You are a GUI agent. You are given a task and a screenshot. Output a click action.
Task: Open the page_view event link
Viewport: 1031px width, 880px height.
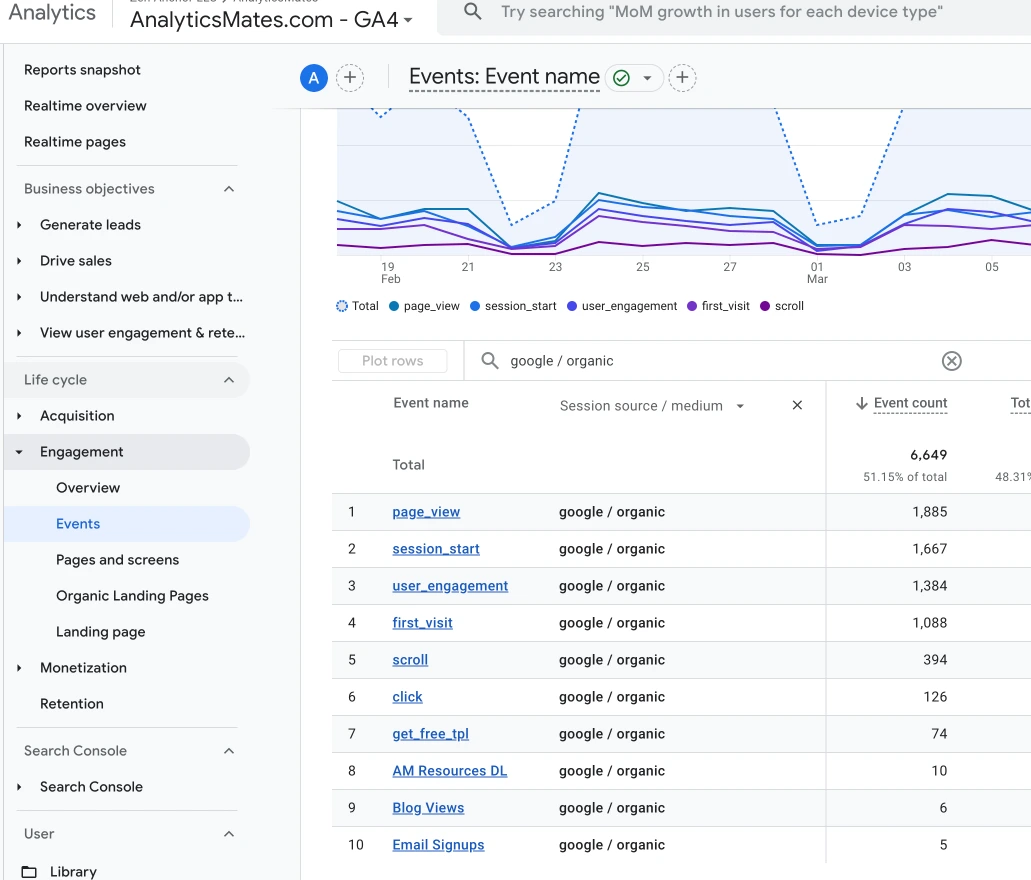(426, 512)
